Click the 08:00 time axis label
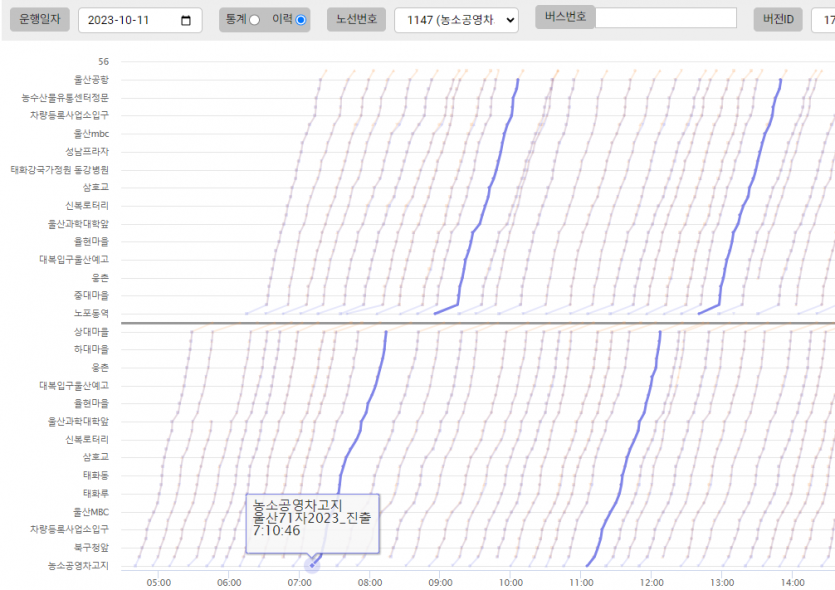 pyautogui.click(x=370, y=581)
